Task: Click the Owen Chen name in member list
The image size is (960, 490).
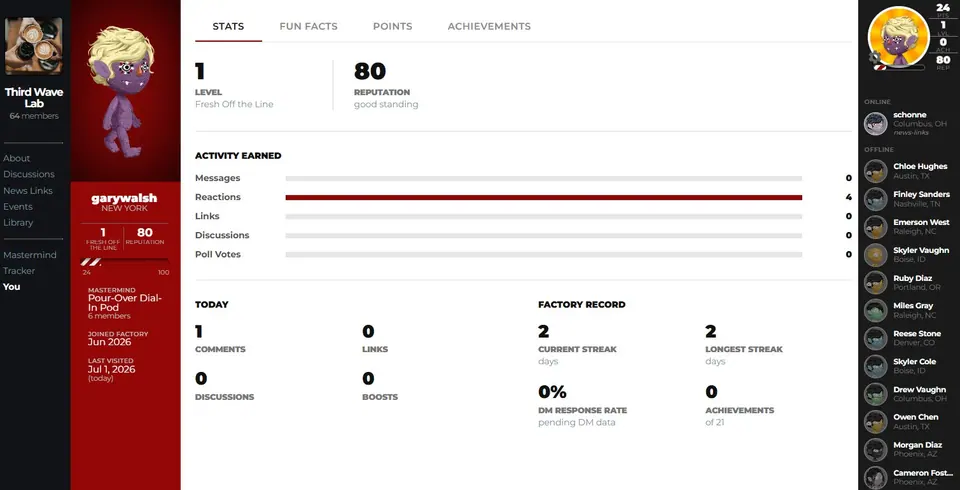Action: coord(915,417)
